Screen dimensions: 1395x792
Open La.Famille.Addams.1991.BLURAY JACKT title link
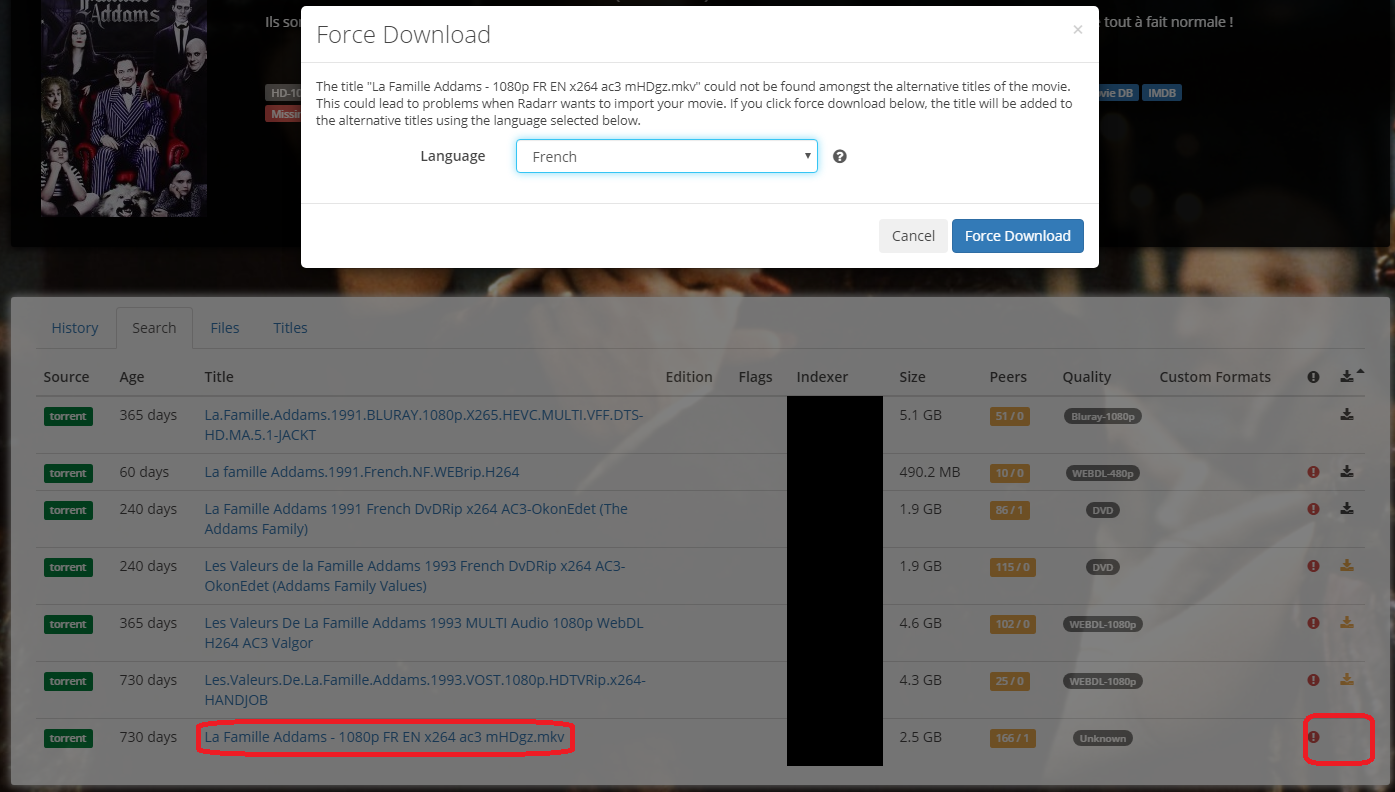424,425
